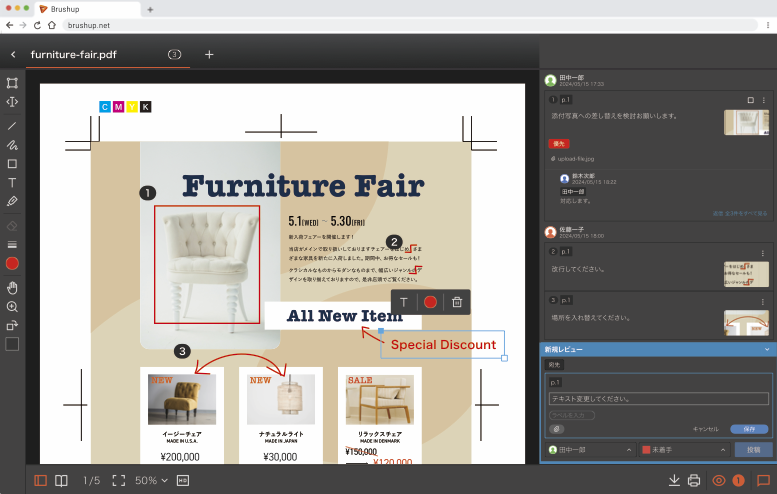
Task: Open the red color swatch in left toolbar
Action: point(12,264)
